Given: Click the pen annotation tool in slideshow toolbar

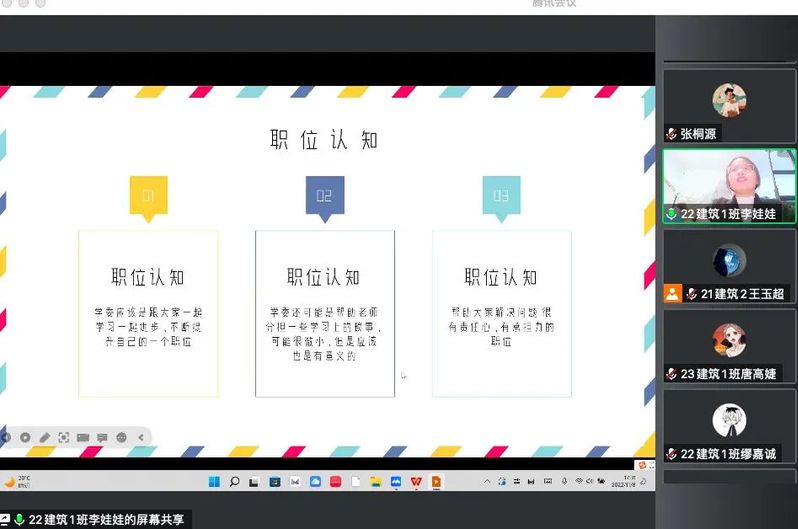Looking at the screenshot, I should (x=44, y=437).
